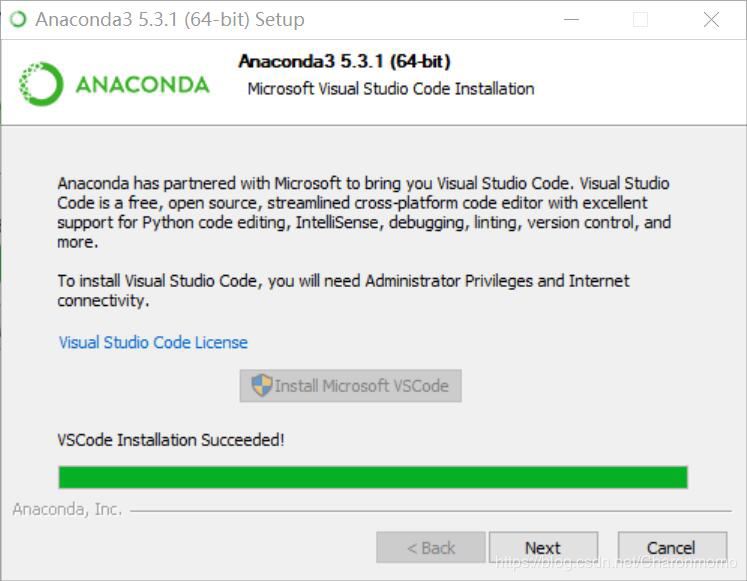Click the bold 'Anaconda3 5.3.1 (64-bit)' heading
The height and width of the screenshot is (581, 747).
point(344,61)
